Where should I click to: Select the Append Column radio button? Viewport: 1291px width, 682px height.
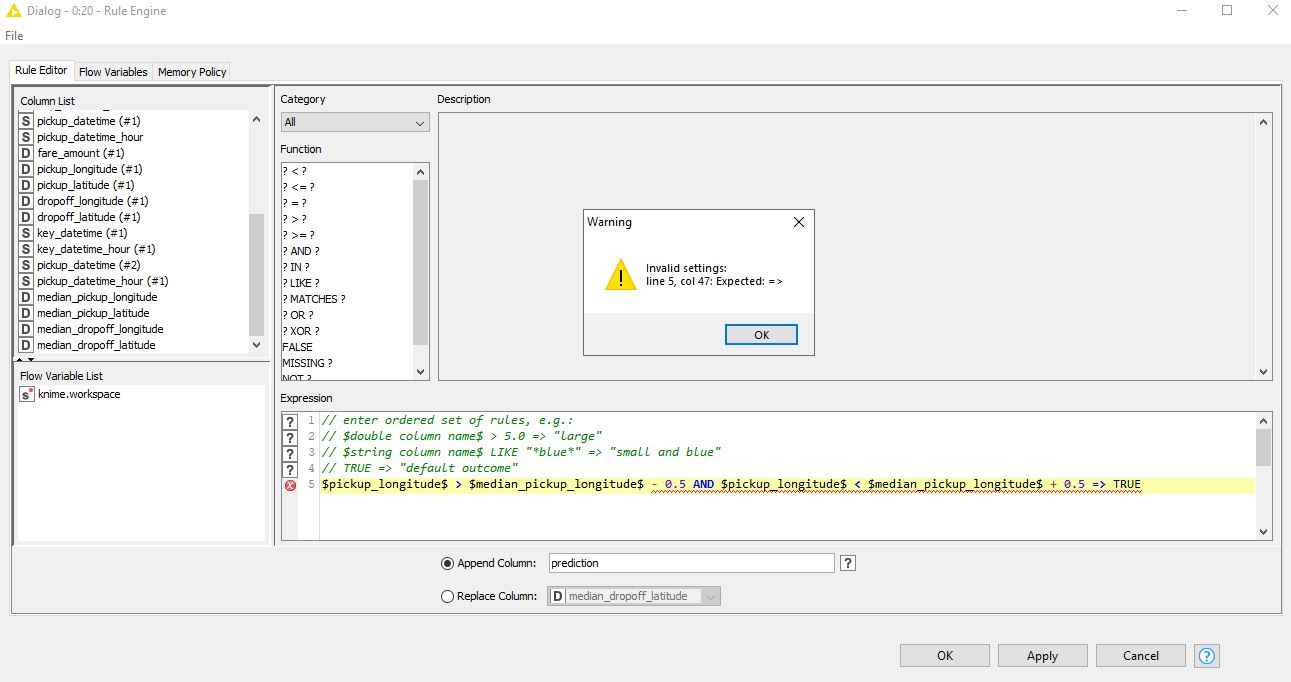tap(447, 563)
